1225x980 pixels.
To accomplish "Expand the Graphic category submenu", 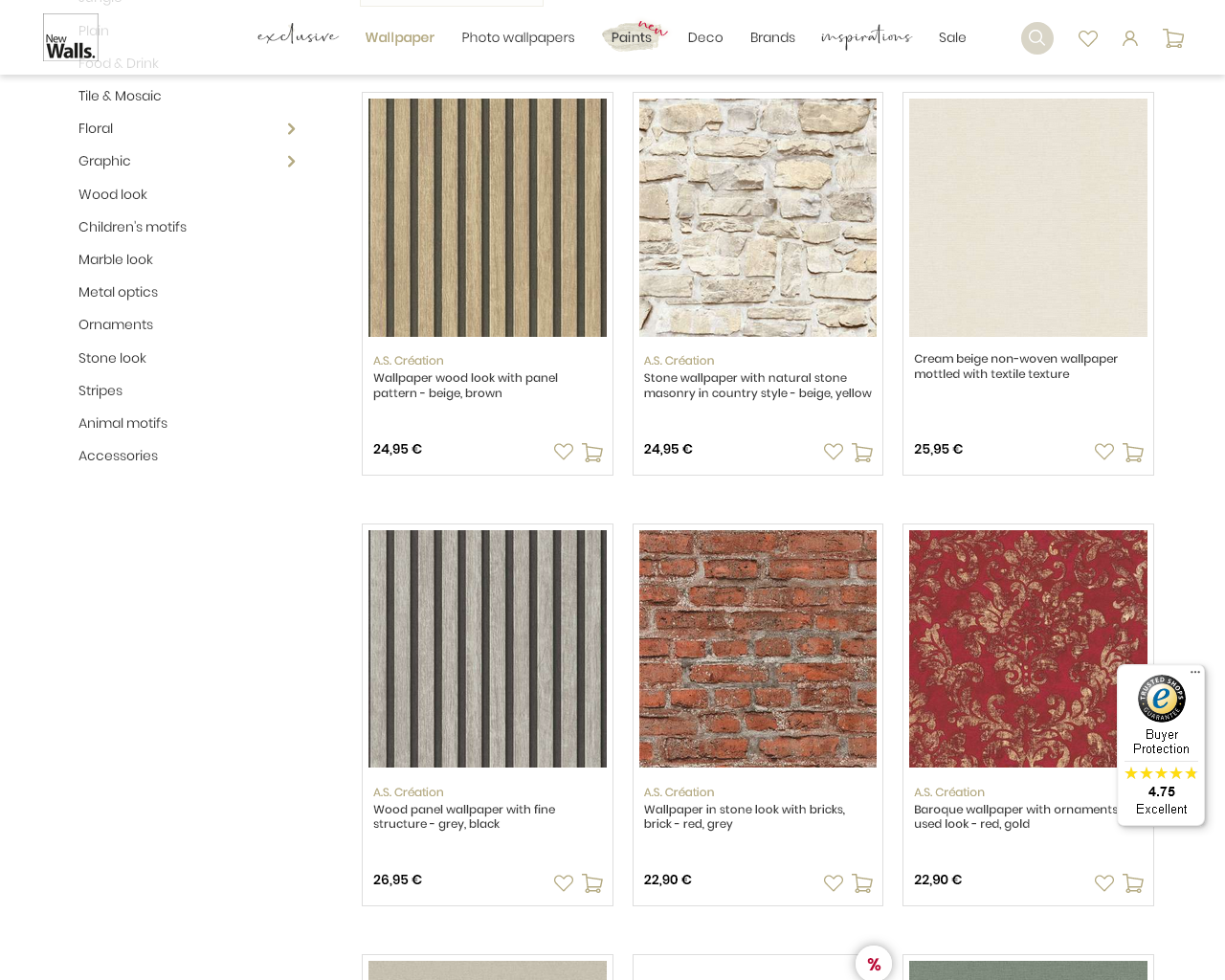I will pyautogui.click(x=291, y=162).
